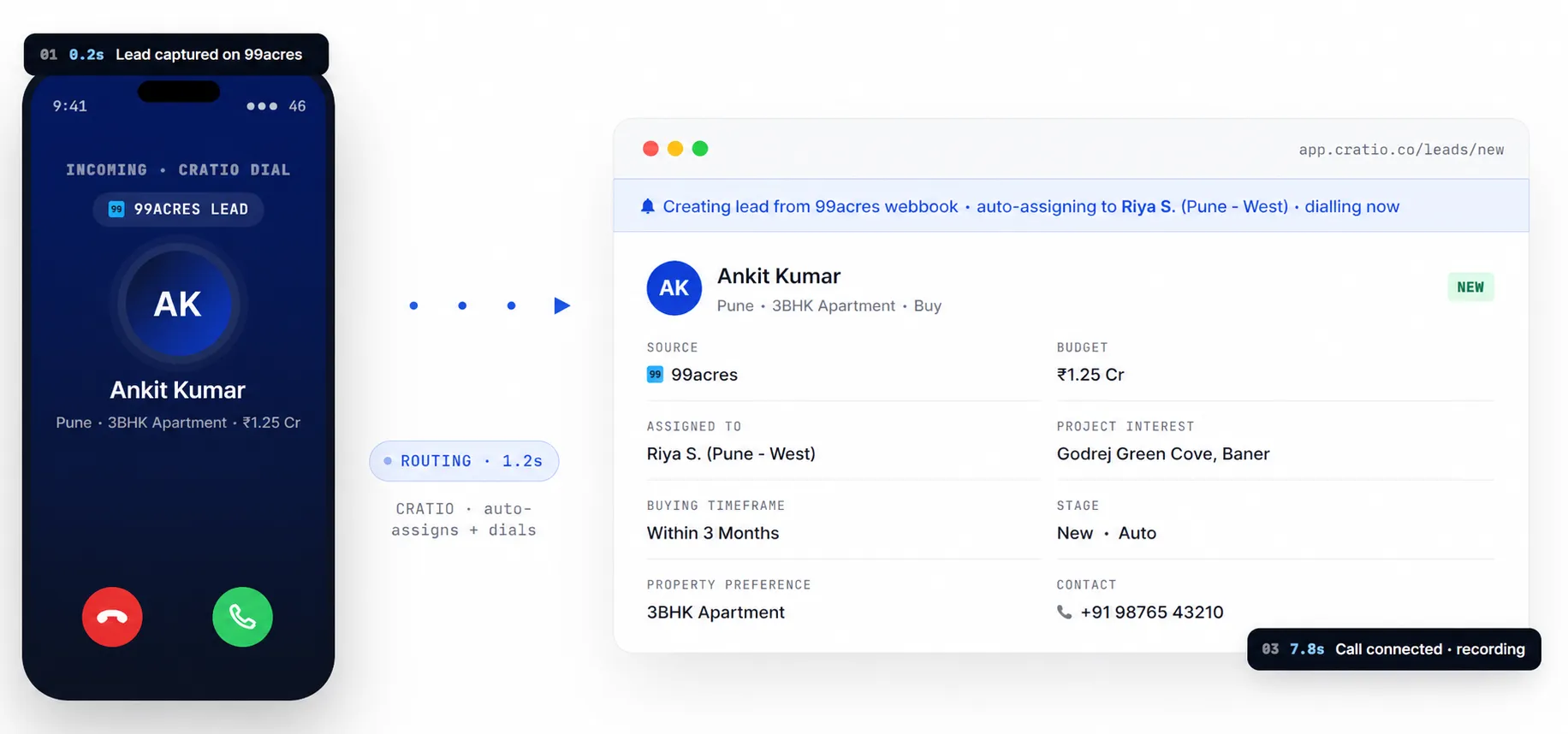This screenshot has height=734, width=1568.
Task: Tap the AK avatar on phone screen
Action: pos(178,305)
